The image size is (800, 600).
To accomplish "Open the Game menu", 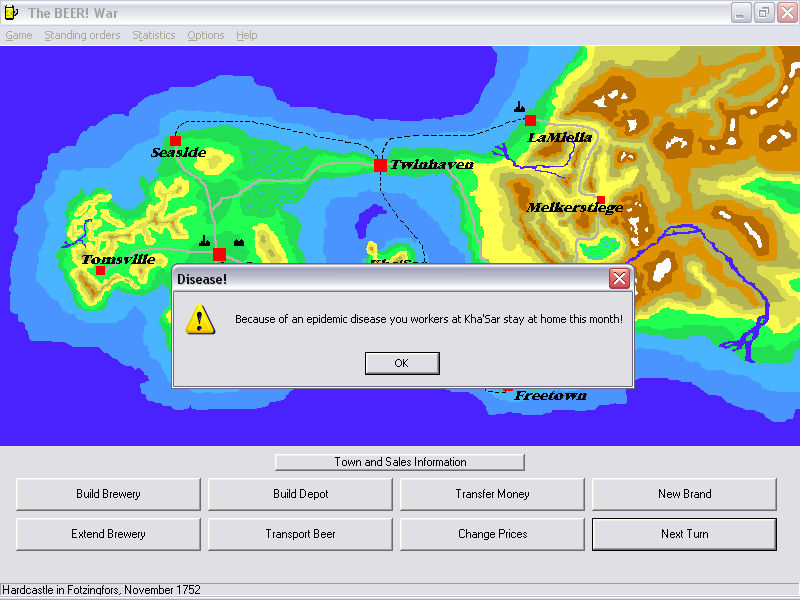I will [x=19, y=35].
